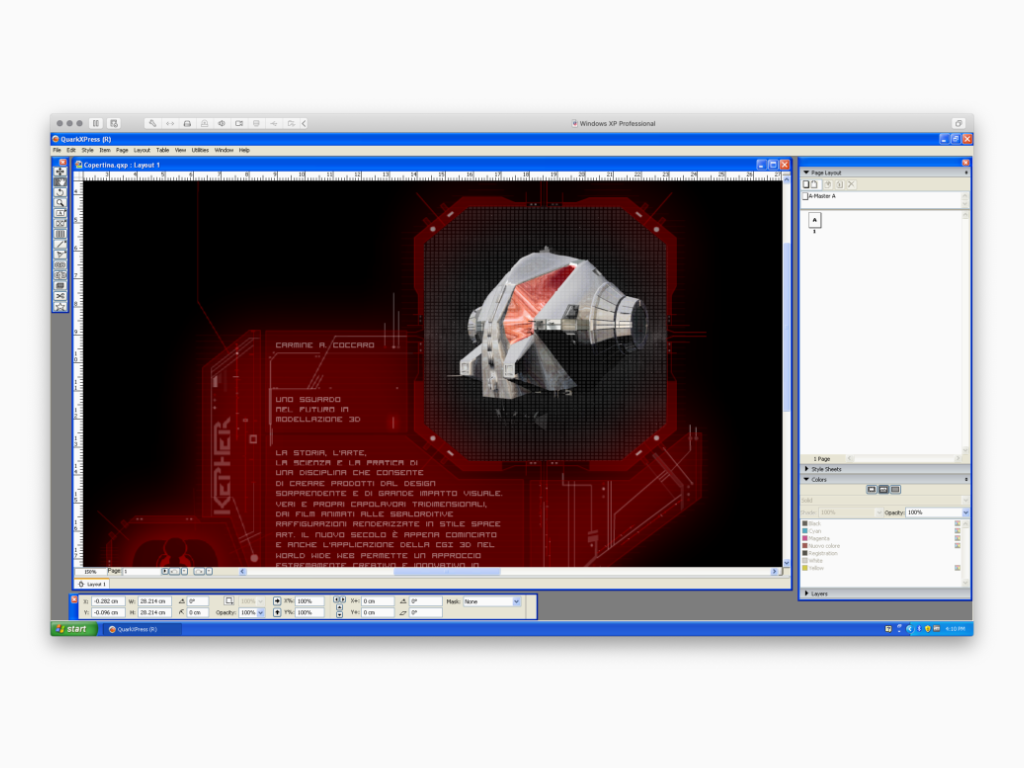Screen dimensions: 1024x768
Task: Click the page number field below the layout
Action: pyautogui.click(x=141, y=571)
